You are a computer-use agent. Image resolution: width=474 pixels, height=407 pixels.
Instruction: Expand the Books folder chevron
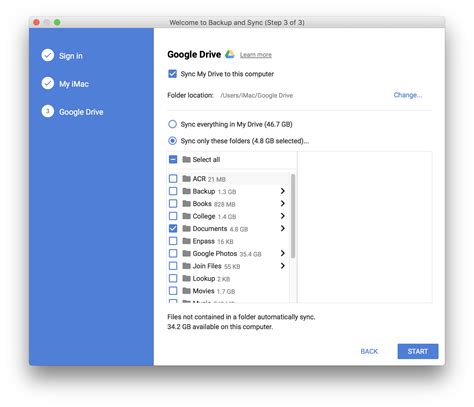coord(283,203)
